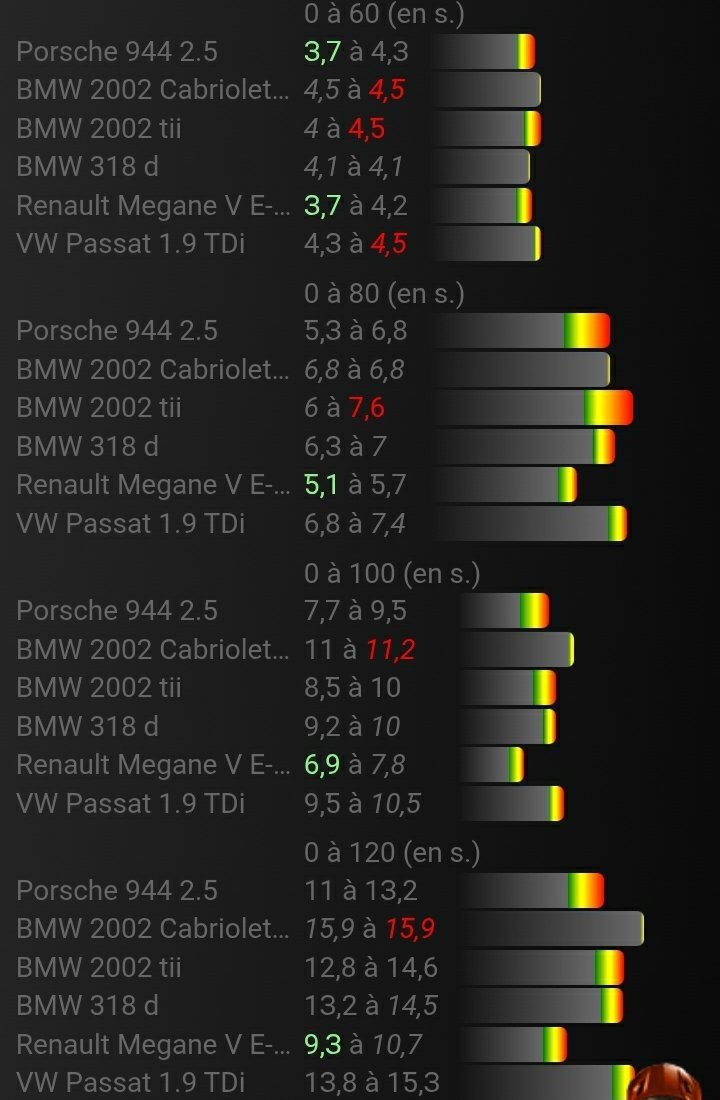Select the time range "6,8 à 7,4"
This screenshot has width=720, height=1100.
pos(355,523)
